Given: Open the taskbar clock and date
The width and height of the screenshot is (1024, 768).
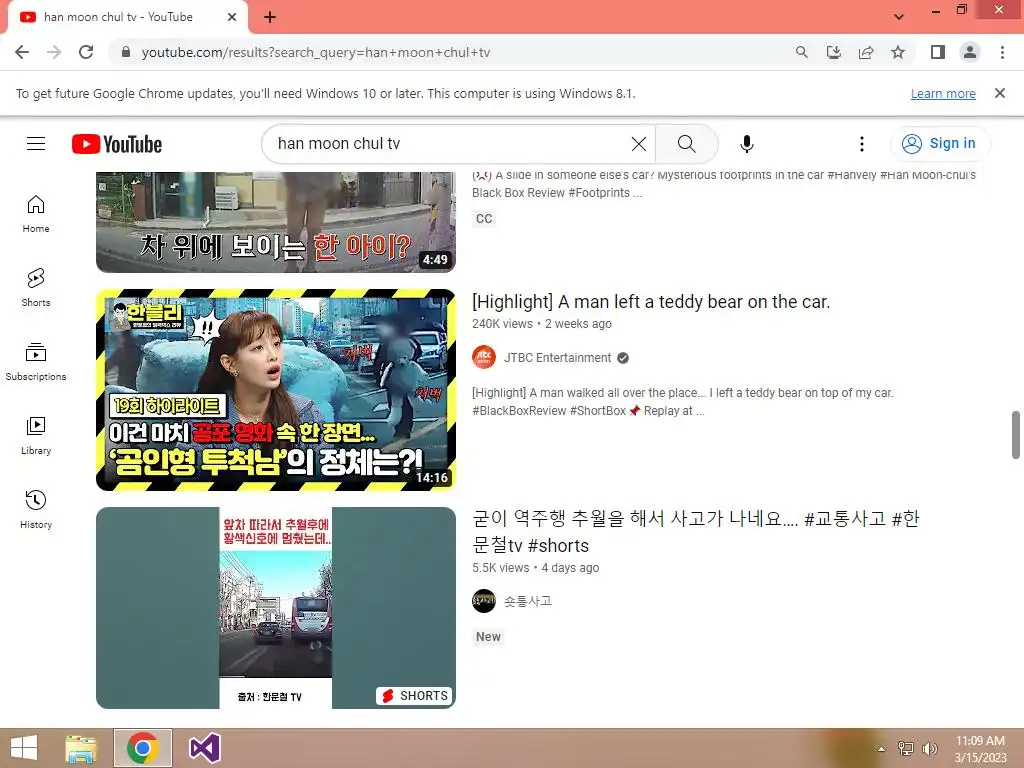Looking at the screenshot, I should (x=980, y=749).
